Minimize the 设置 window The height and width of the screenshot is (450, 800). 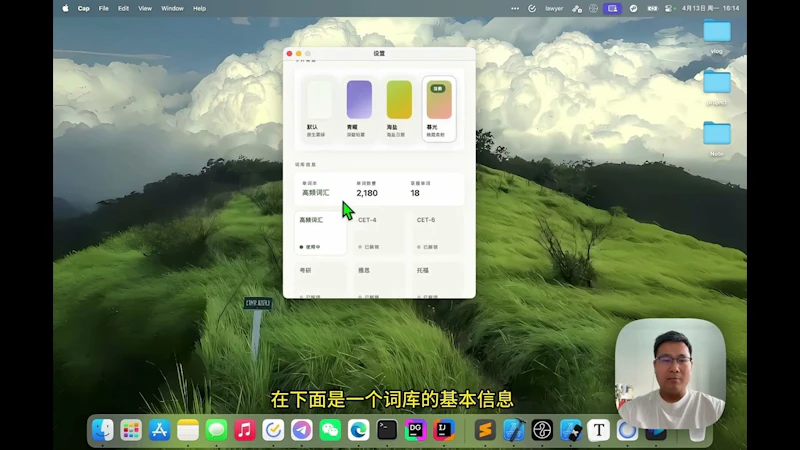click(x=298, y=54)
